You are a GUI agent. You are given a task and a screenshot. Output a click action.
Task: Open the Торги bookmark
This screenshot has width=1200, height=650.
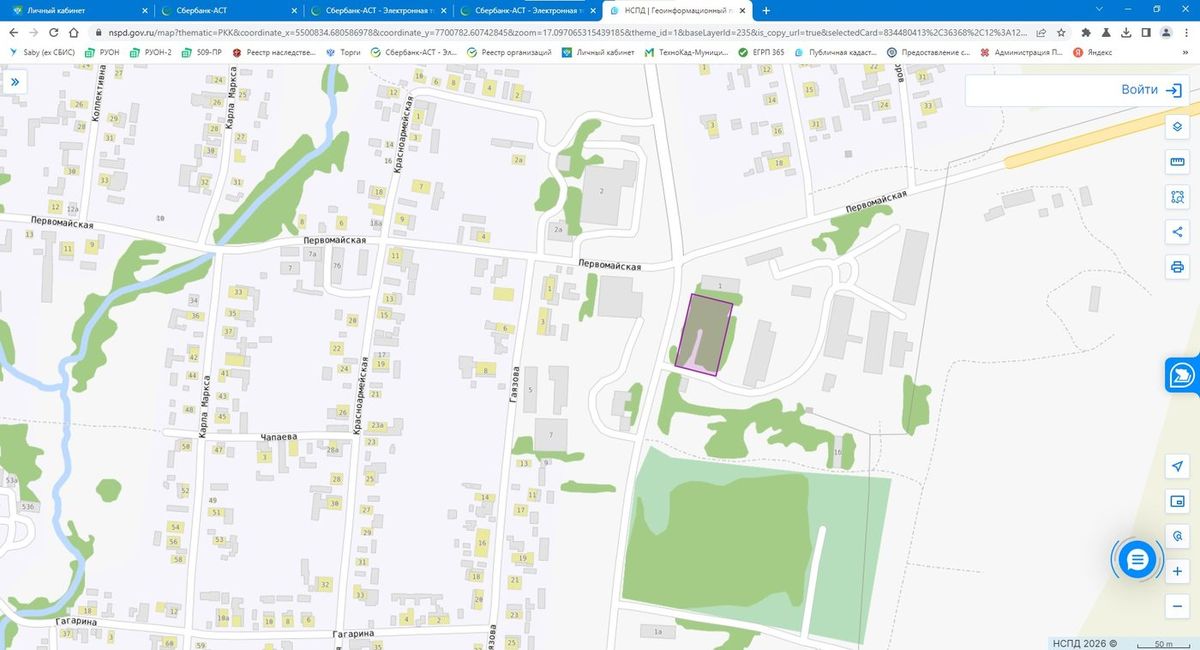[344, 52]
